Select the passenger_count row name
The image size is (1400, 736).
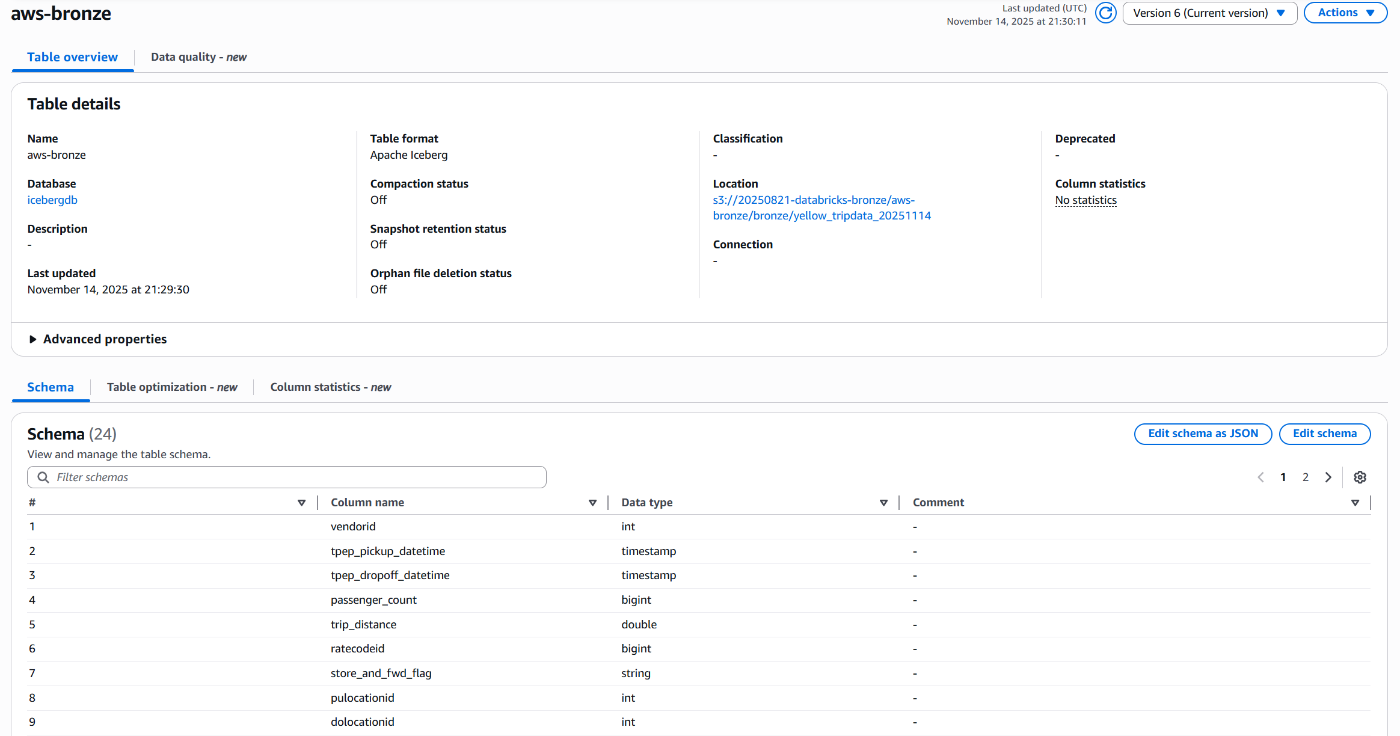click(x=374, y=600)
